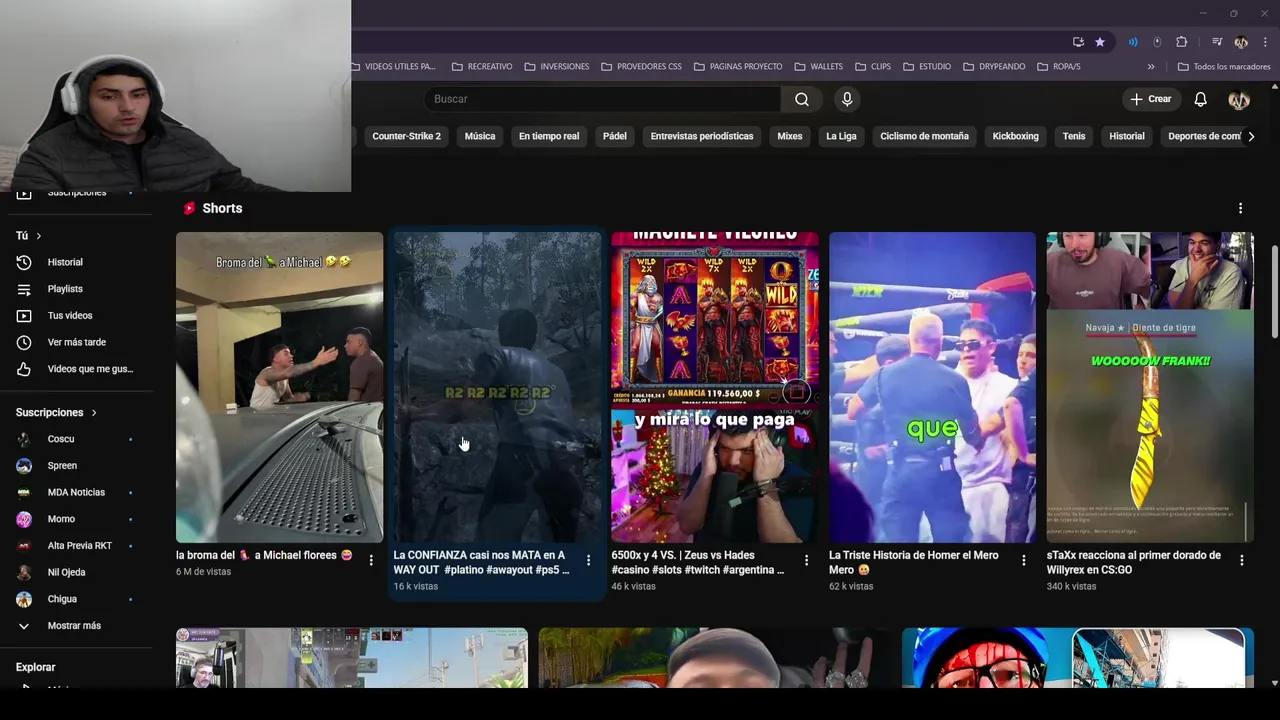The width and height of the screenshot is (1280, 720).
Task: Select the Kickboxing filter chip
Action: (1015, 136)
